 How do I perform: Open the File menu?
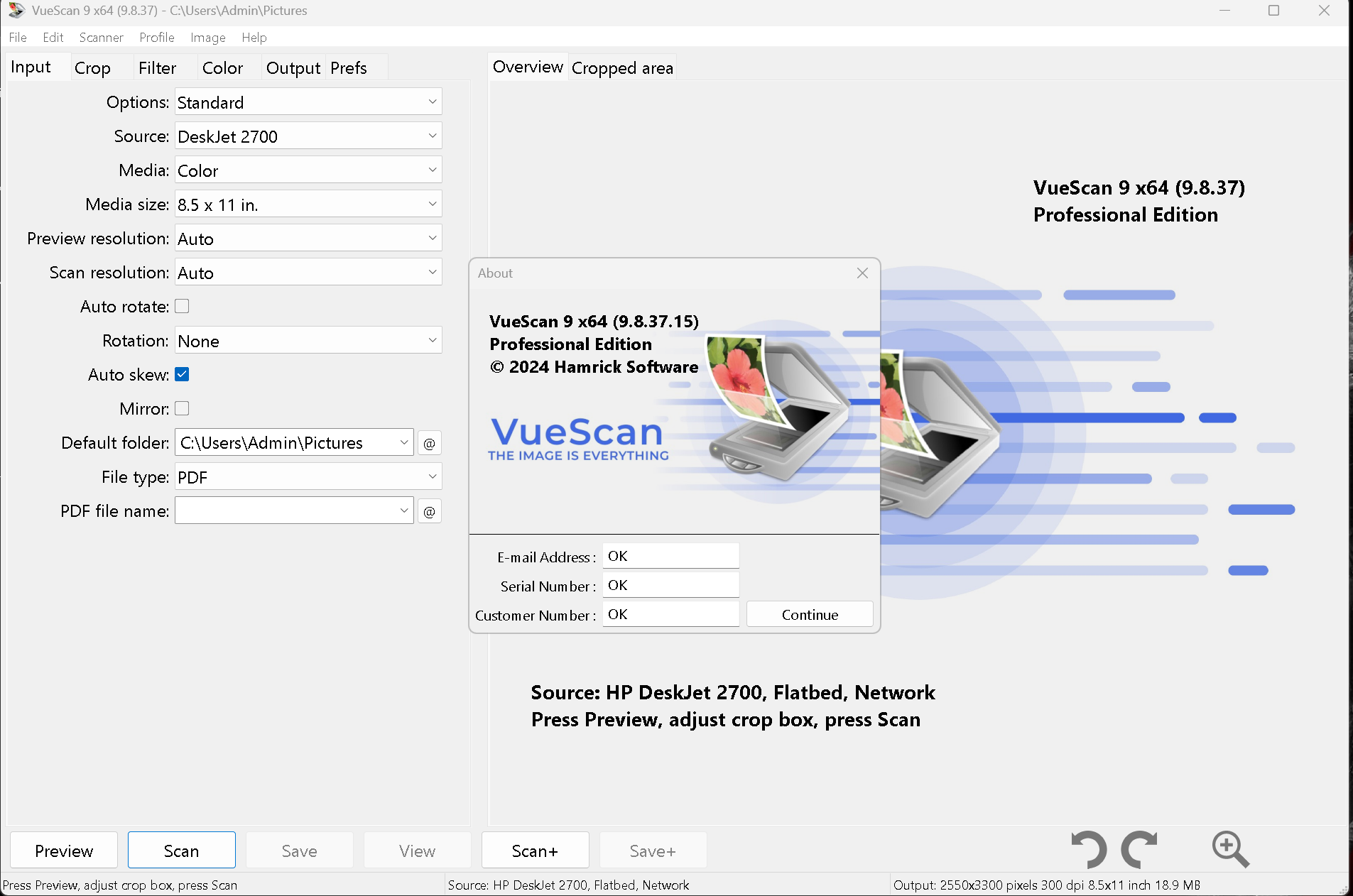(18, 38)
